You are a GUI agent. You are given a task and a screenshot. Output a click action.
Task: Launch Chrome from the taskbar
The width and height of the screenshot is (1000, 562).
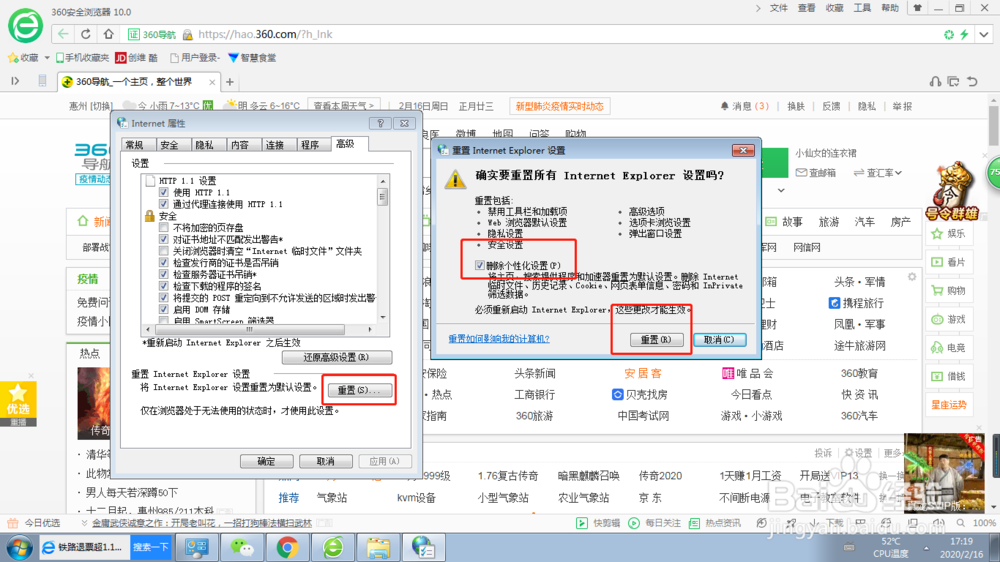[x=287, y=547]
